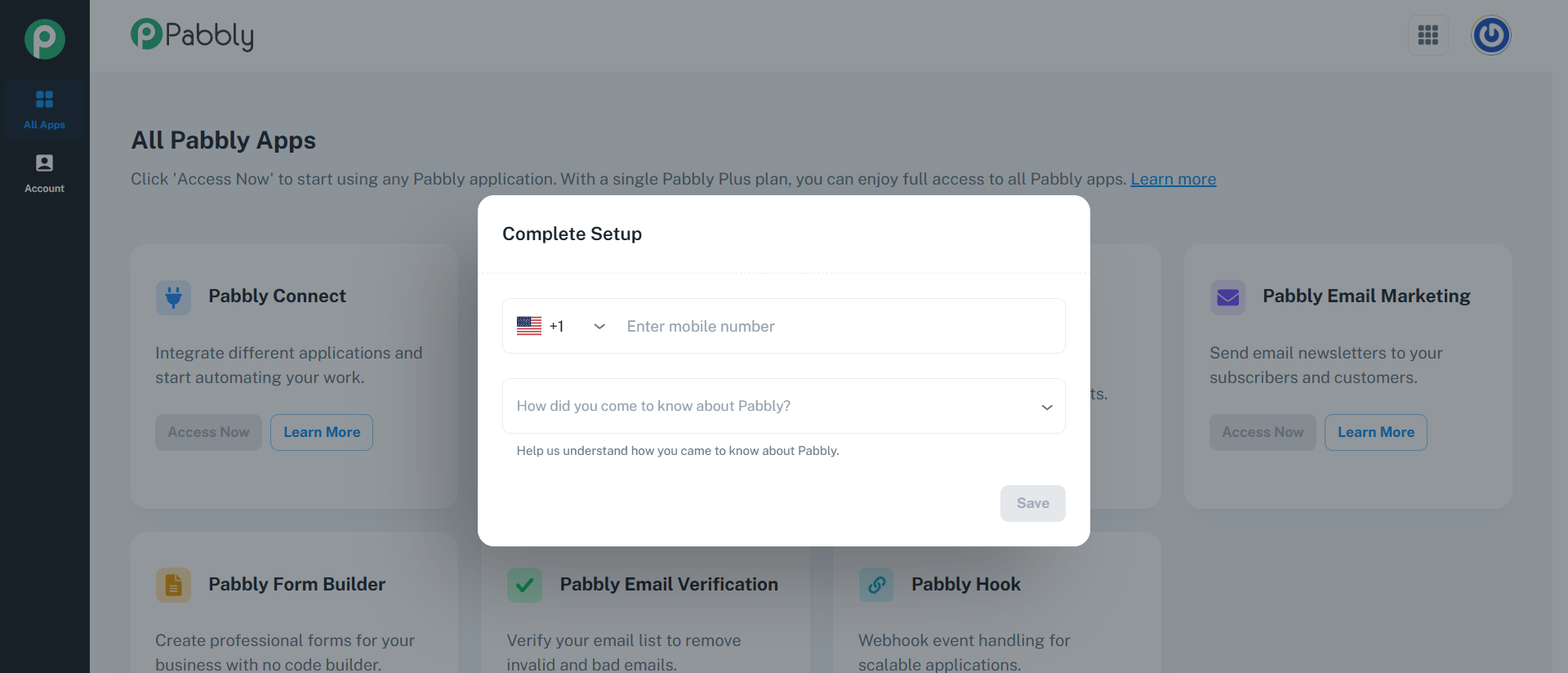This screenshot has width=1568, height=673.
Task: Click the Pabbly Email Verification checkmark icon
Action: [524, 585]
